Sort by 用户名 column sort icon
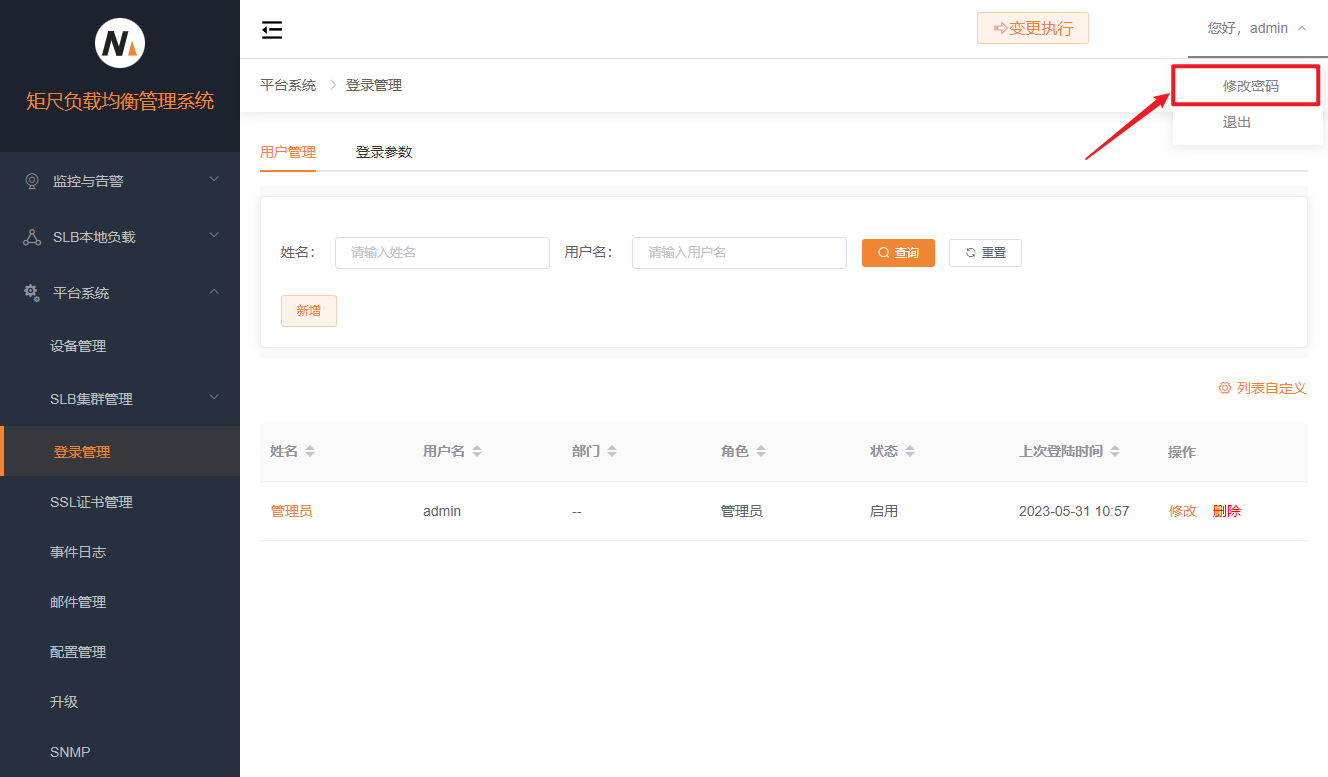The image size is (1328, 777). [x=477, y=452]
